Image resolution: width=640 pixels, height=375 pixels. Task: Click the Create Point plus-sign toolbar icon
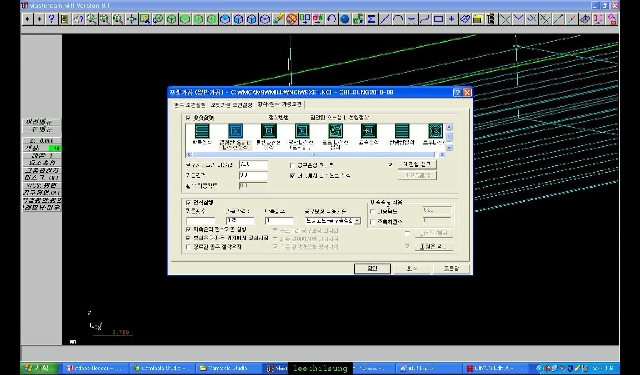[x=451, y=19]
